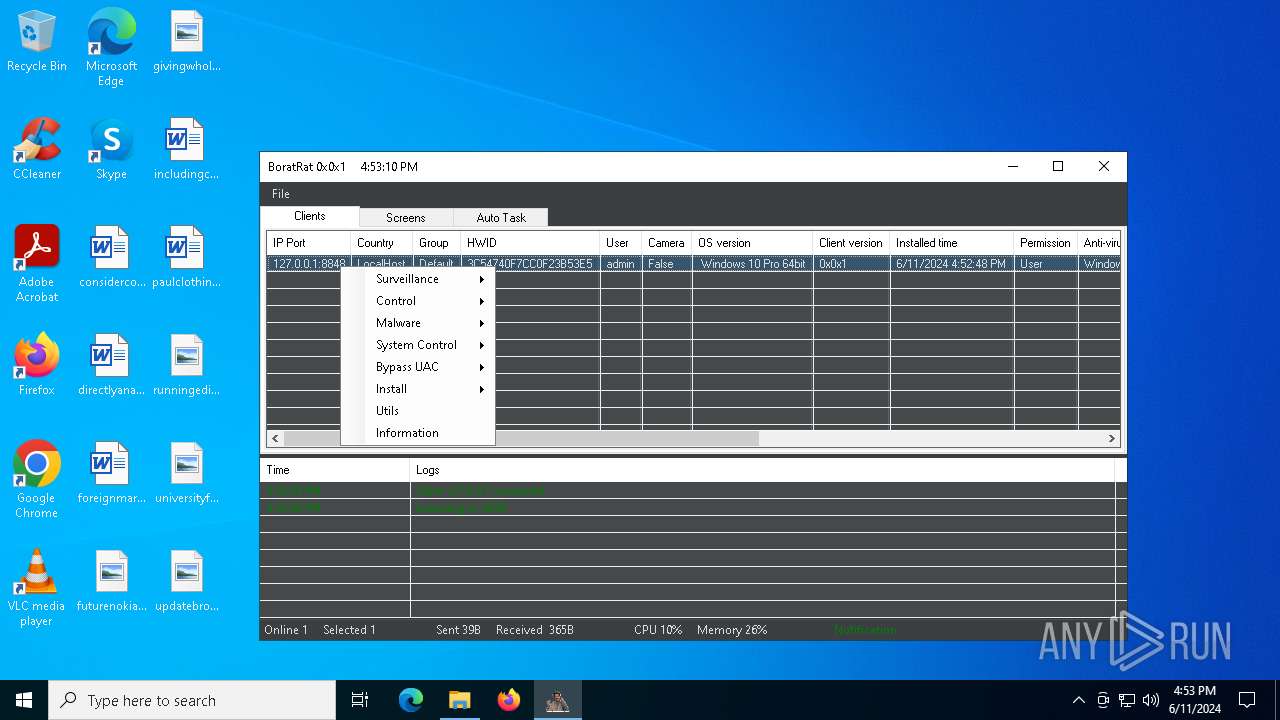Click the Windows 10 Pro 64bit cell
Viewport: 1280px width, 720px height.
(753, 264)
